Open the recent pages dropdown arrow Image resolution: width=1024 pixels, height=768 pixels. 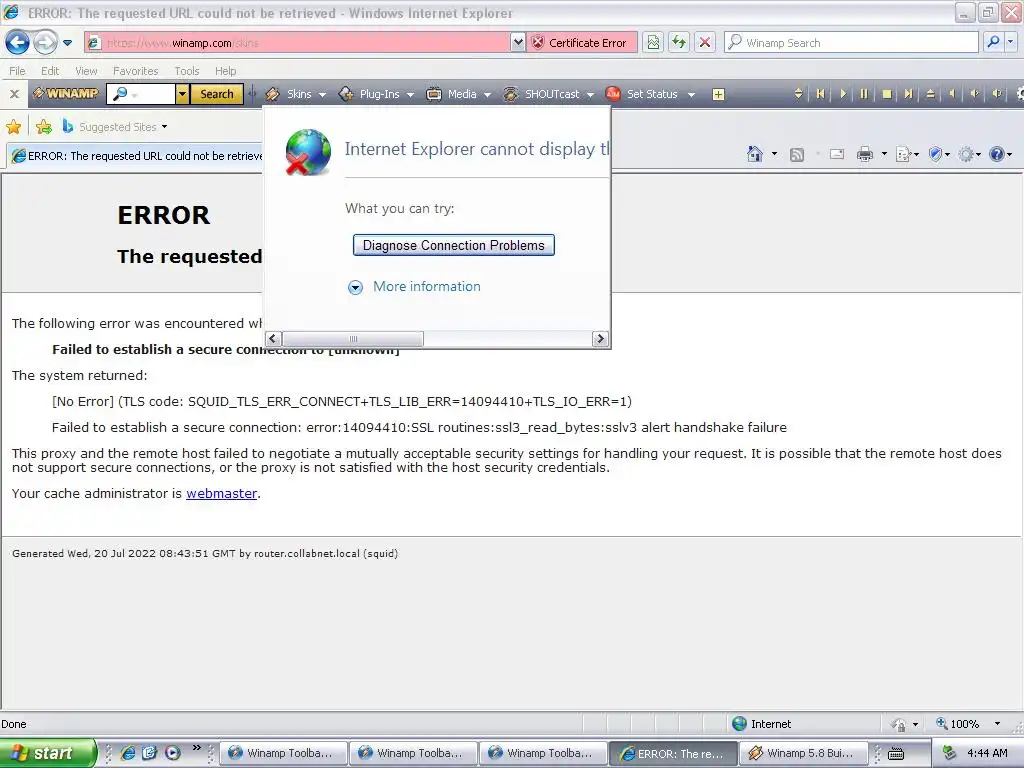coord(67,43)
